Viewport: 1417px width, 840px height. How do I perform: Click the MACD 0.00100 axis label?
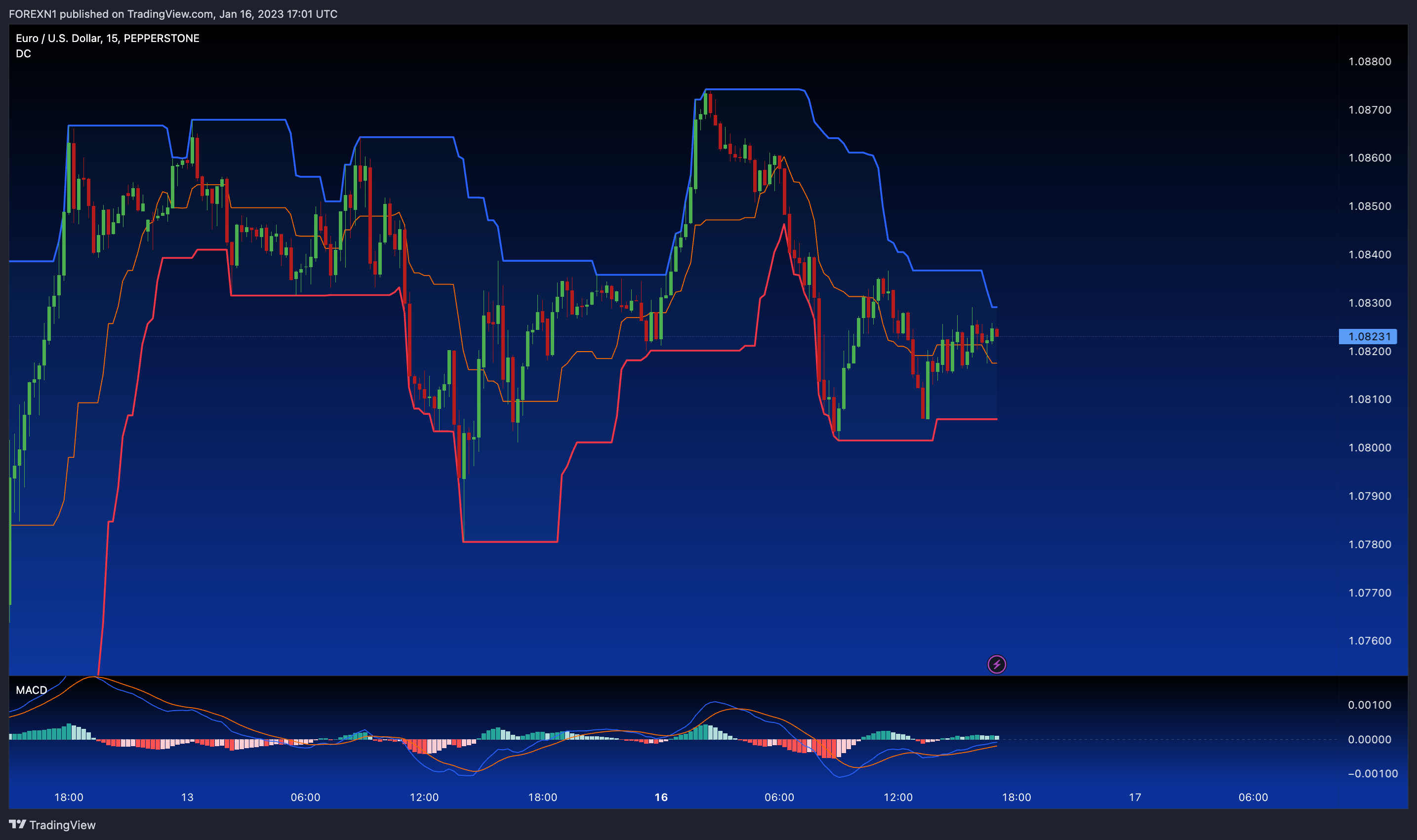click(1370, 705)
